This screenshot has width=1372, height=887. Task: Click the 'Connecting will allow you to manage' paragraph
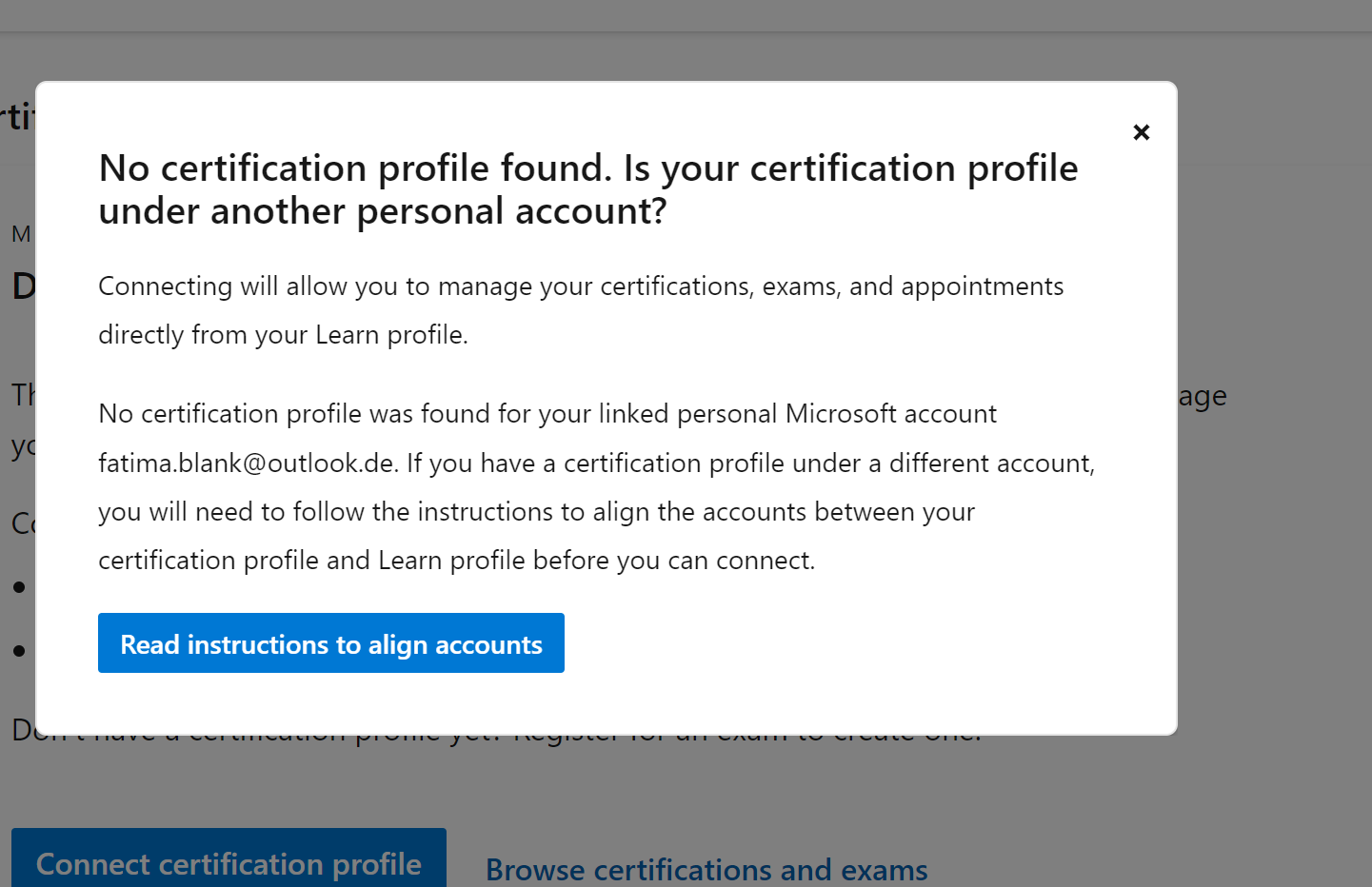point(581,310)
